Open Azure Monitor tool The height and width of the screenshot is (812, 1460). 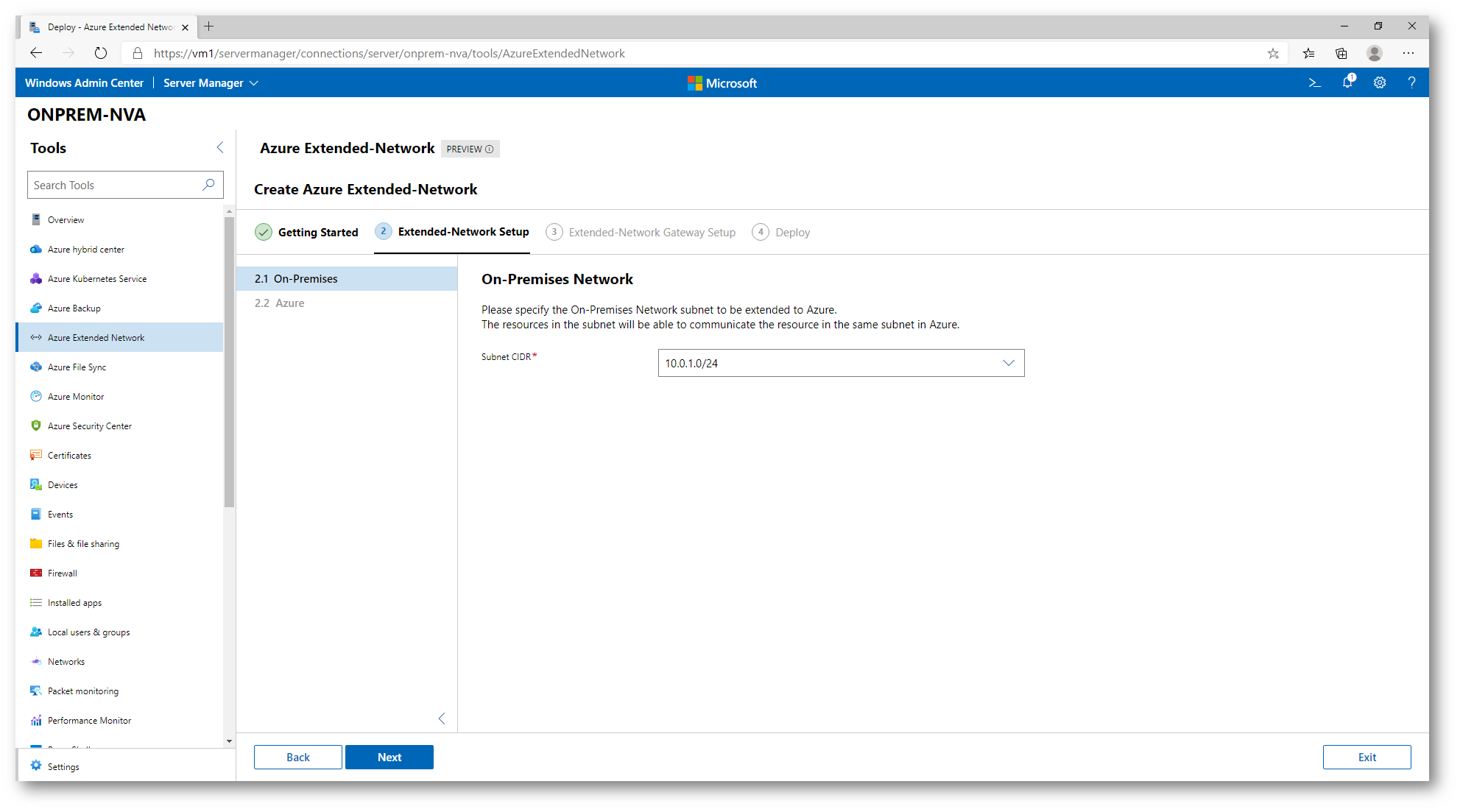tap(119, 396)
